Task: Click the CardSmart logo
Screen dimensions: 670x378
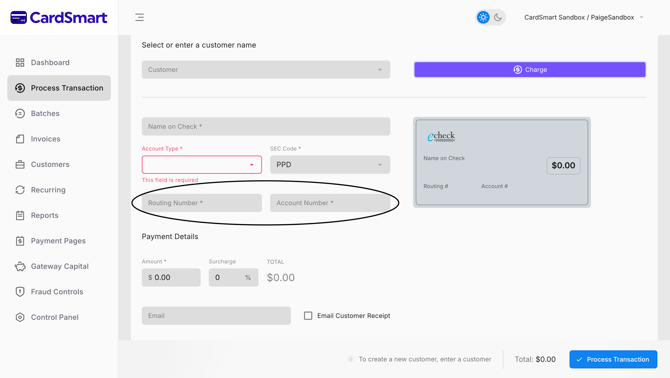Action: click(59, 18)
